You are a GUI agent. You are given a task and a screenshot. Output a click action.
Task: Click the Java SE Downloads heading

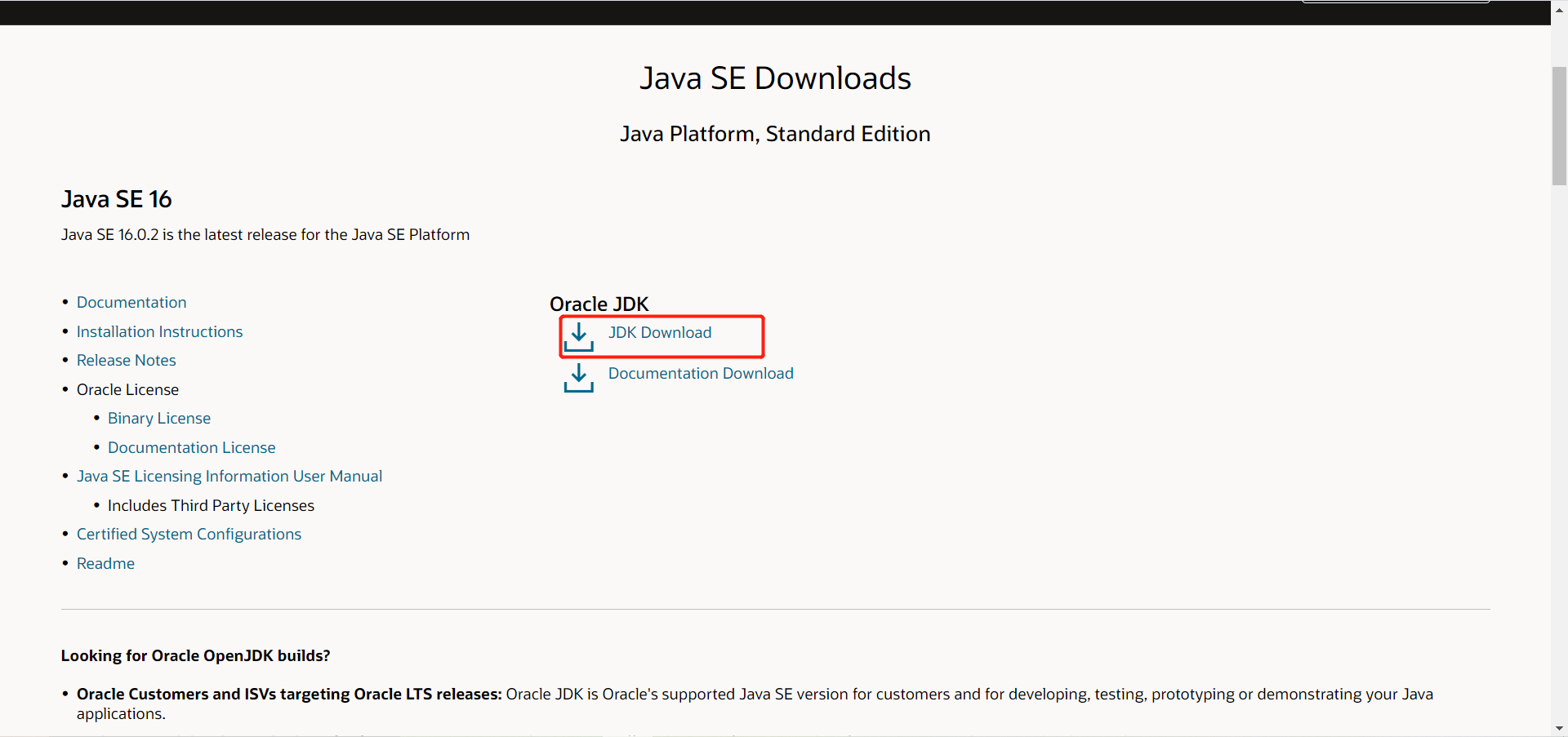pos(775,78)
